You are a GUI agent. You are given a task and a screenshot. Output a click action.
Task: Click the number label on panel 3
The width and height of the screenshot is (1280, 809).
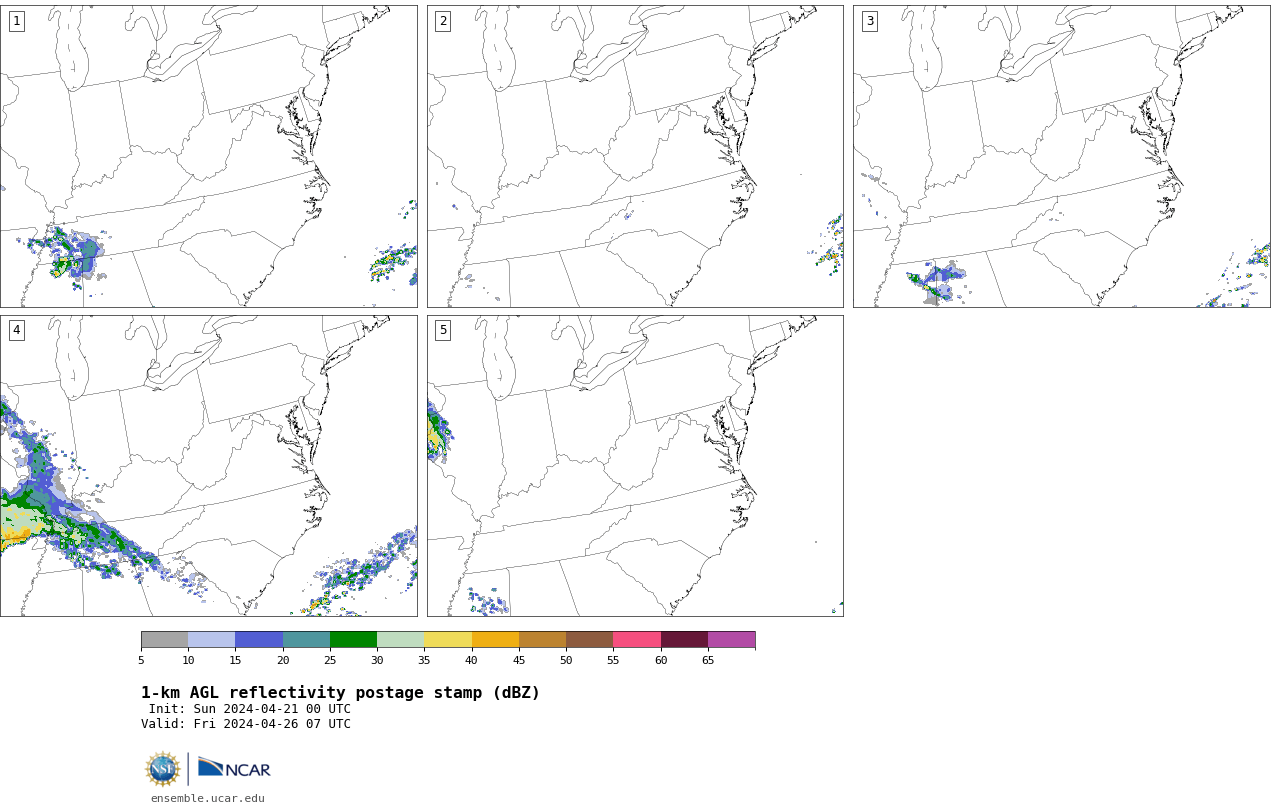[x=869, y=21]
